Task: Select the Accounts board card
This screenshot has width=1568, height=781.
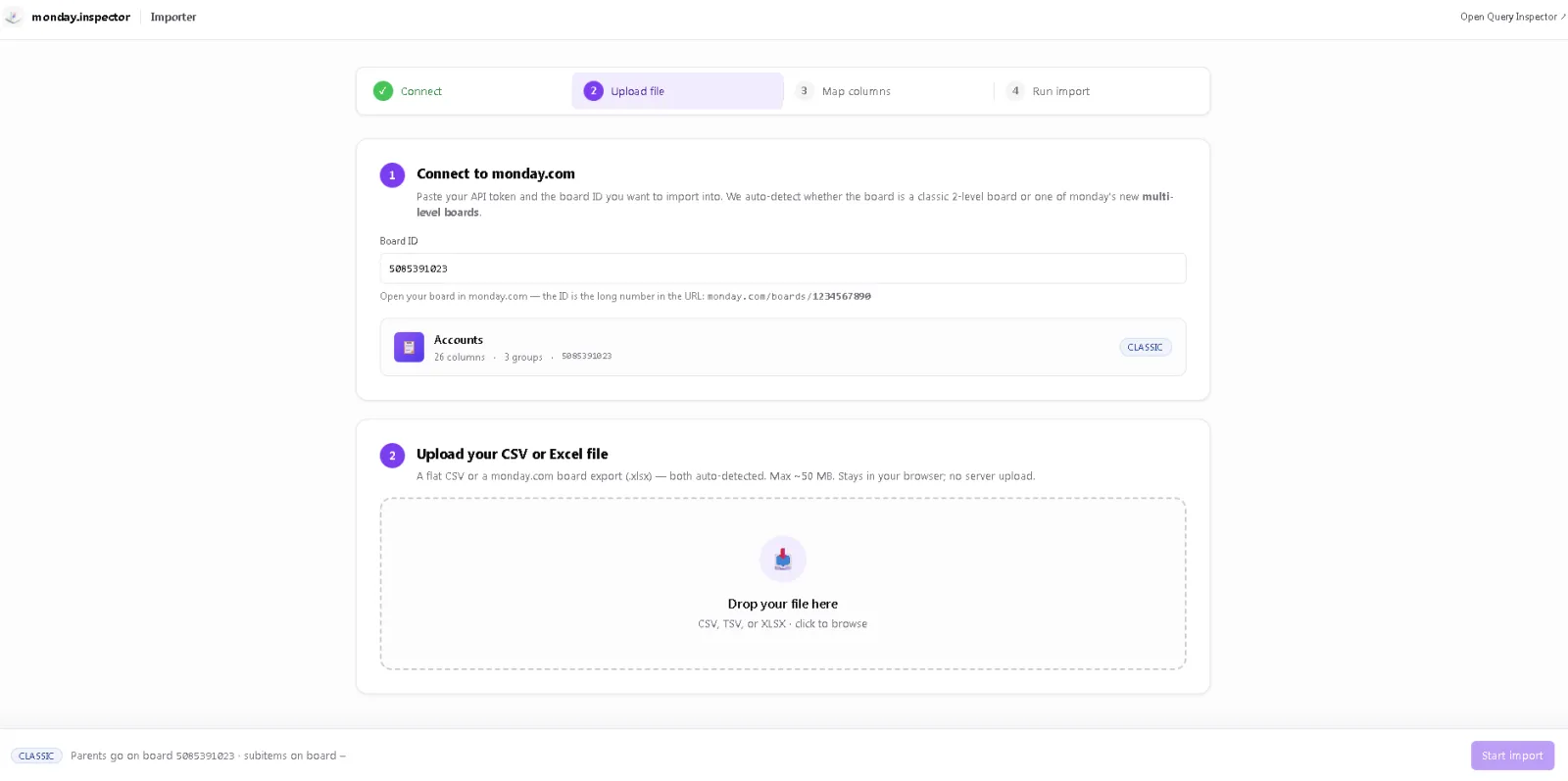Action: [783, 347]
